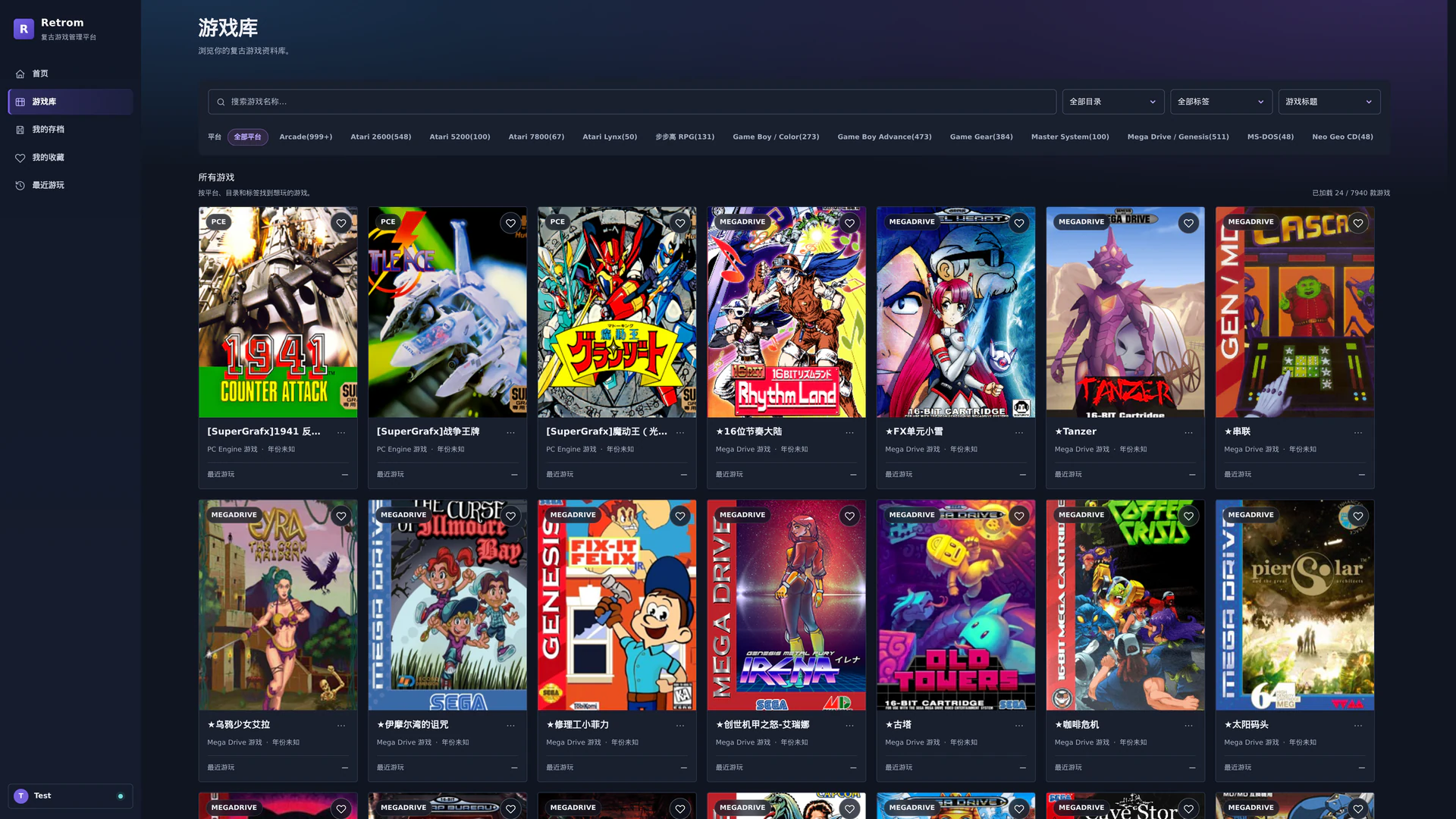Filter by Game Boy Advance(473)
Screen dimensions: 1456x819
[x=884, y=137]
